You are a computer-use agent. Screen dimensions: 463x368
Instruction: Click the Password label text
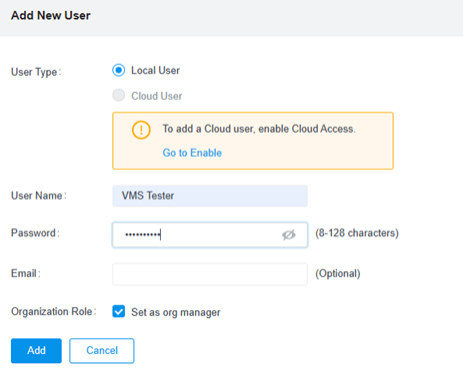tap(35, 233)
